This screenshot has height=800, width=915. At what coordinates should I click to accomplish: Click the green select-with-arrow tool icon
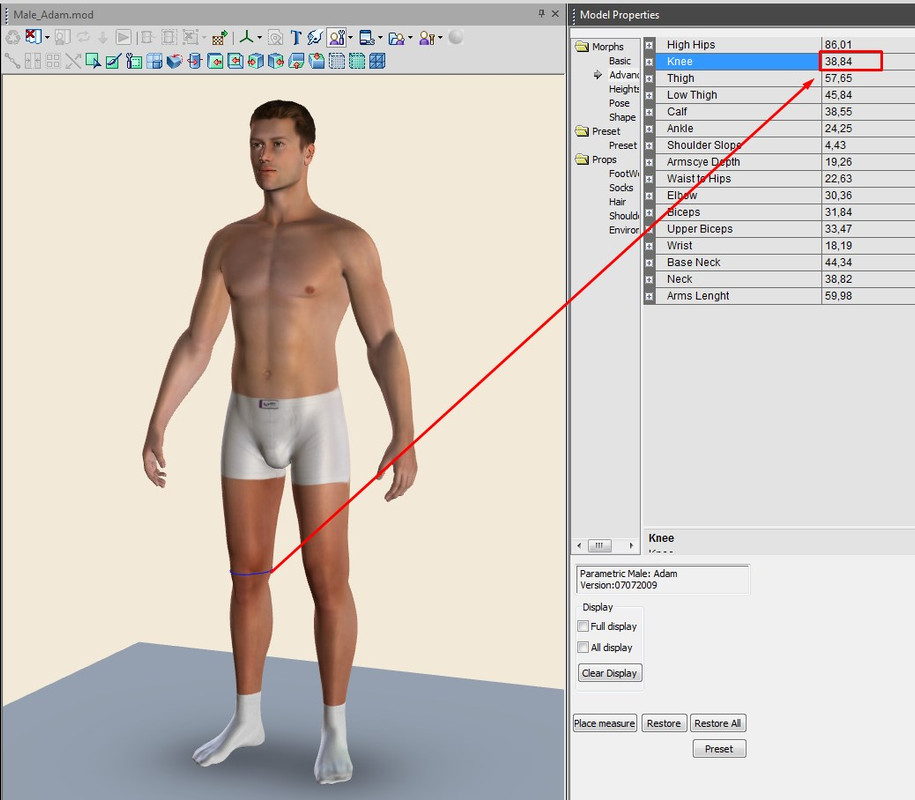[93, 61]
